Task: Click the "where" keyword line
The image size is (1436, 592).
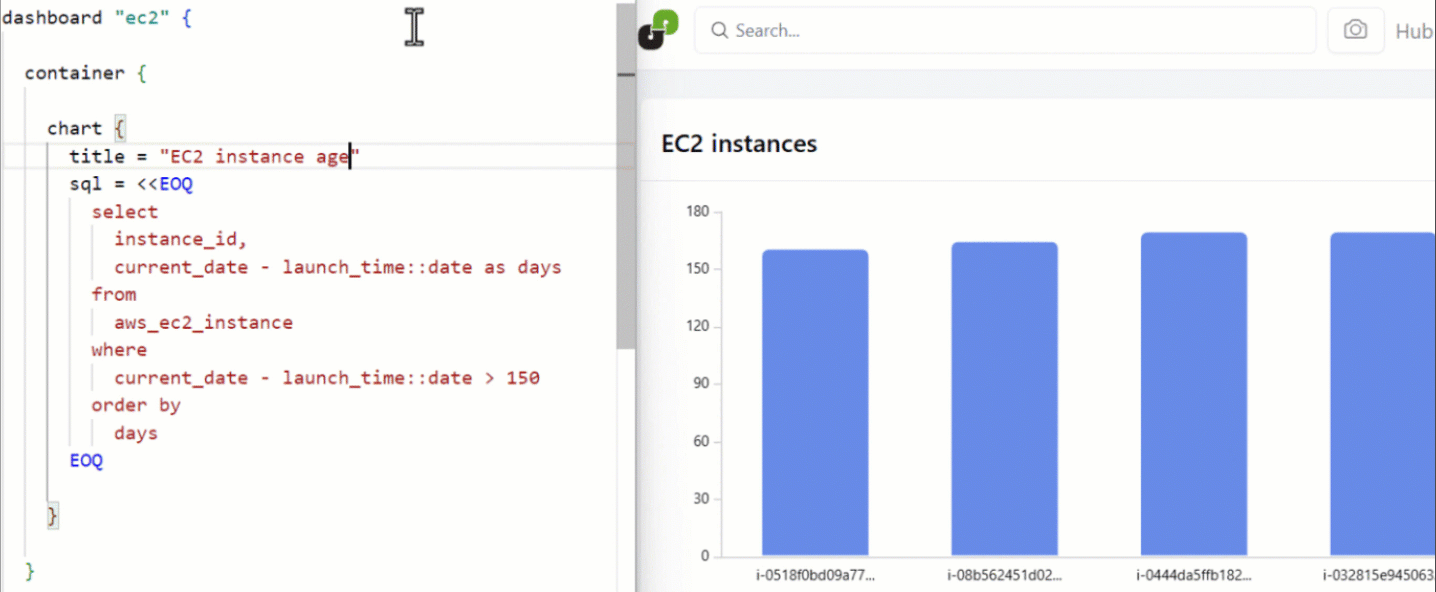Action: (119, 350)
